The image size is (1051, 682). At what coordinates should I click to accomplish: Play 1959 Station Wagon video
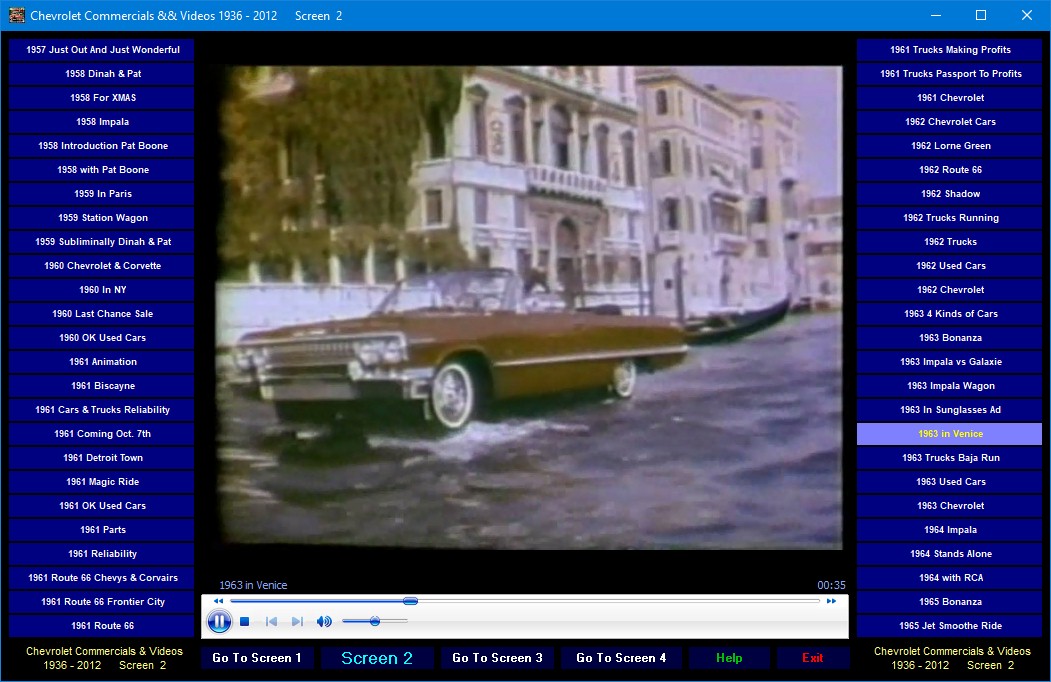pos(103,218)
